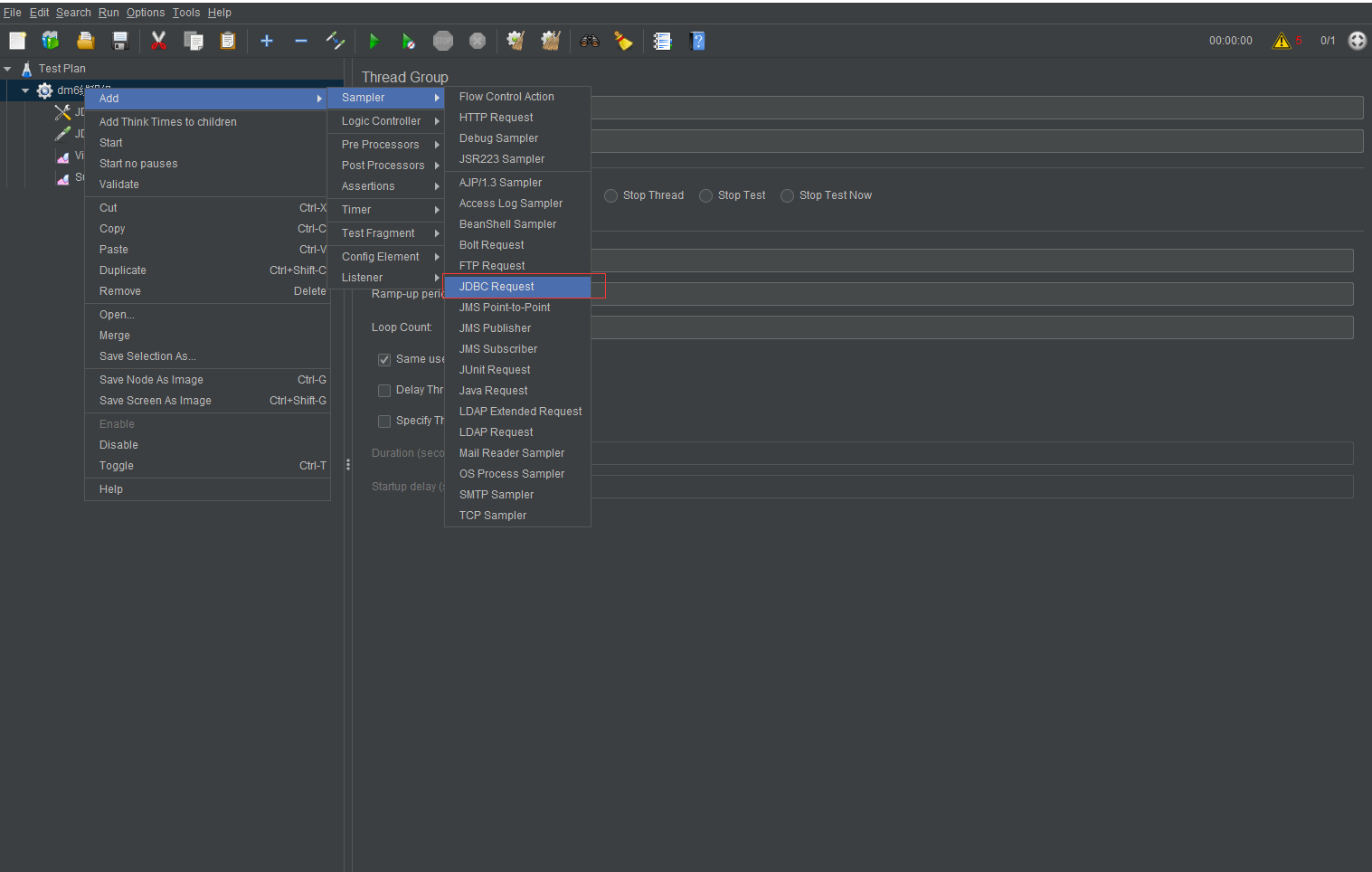Open the Function Helper dialog icon
This screenshot has height=872, width=1372.
coord(663,41)
